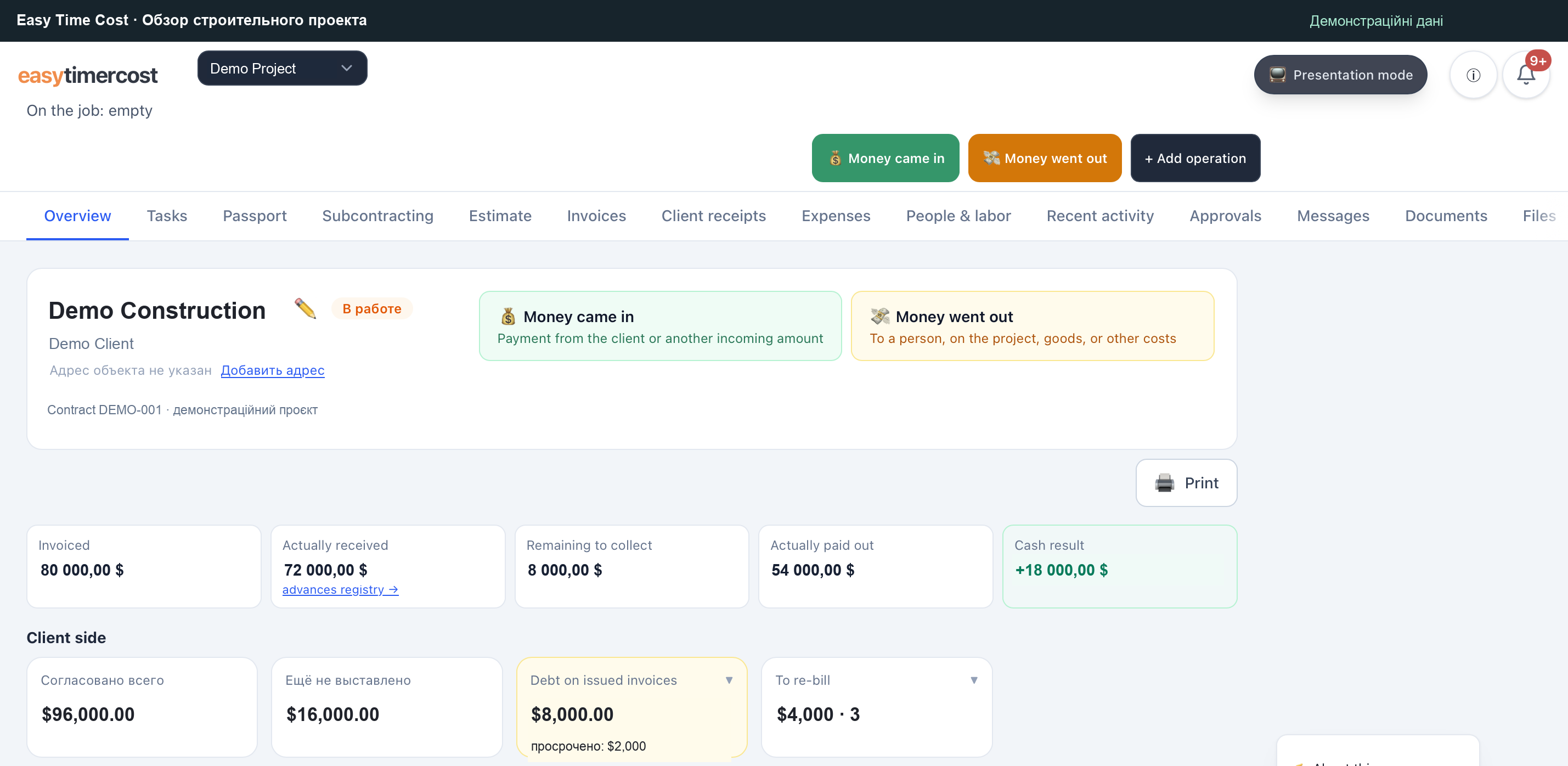
Task: Click the + Add operation button
Action: [x=1195, y=159]
